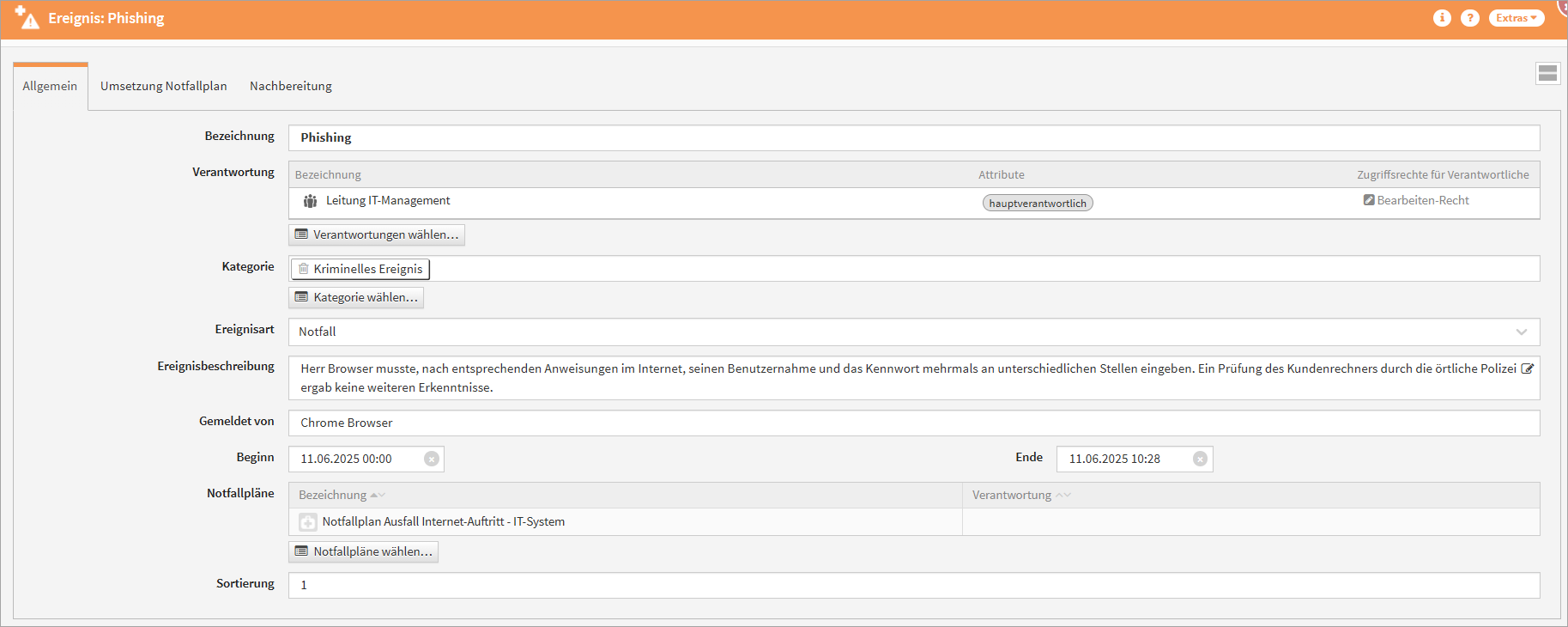Screen dimensions: 1568x627
Task: Click into the Gemeldet von field
Action: [x=913, y=423]
